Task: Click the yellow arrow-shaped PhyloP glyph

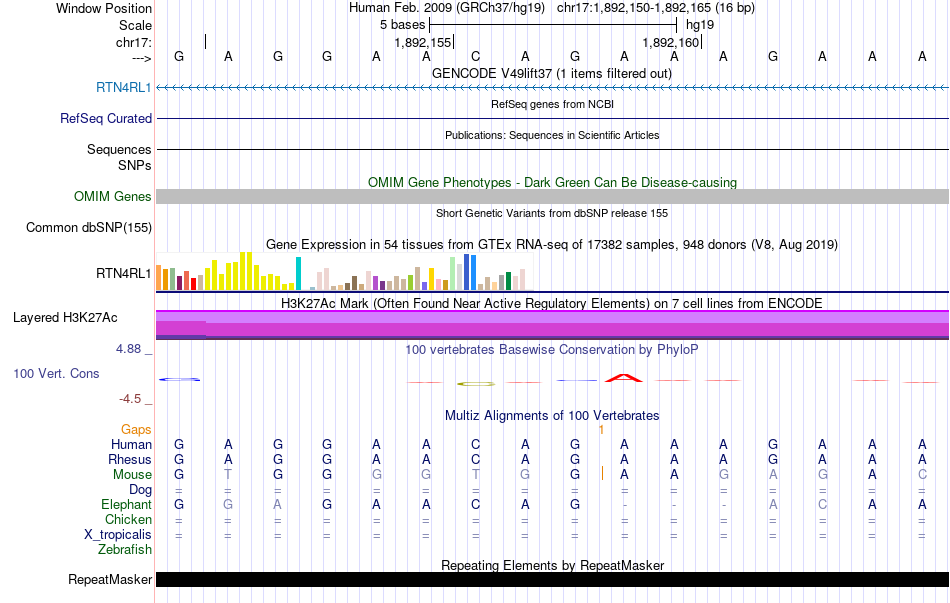Action: (476, 383)
